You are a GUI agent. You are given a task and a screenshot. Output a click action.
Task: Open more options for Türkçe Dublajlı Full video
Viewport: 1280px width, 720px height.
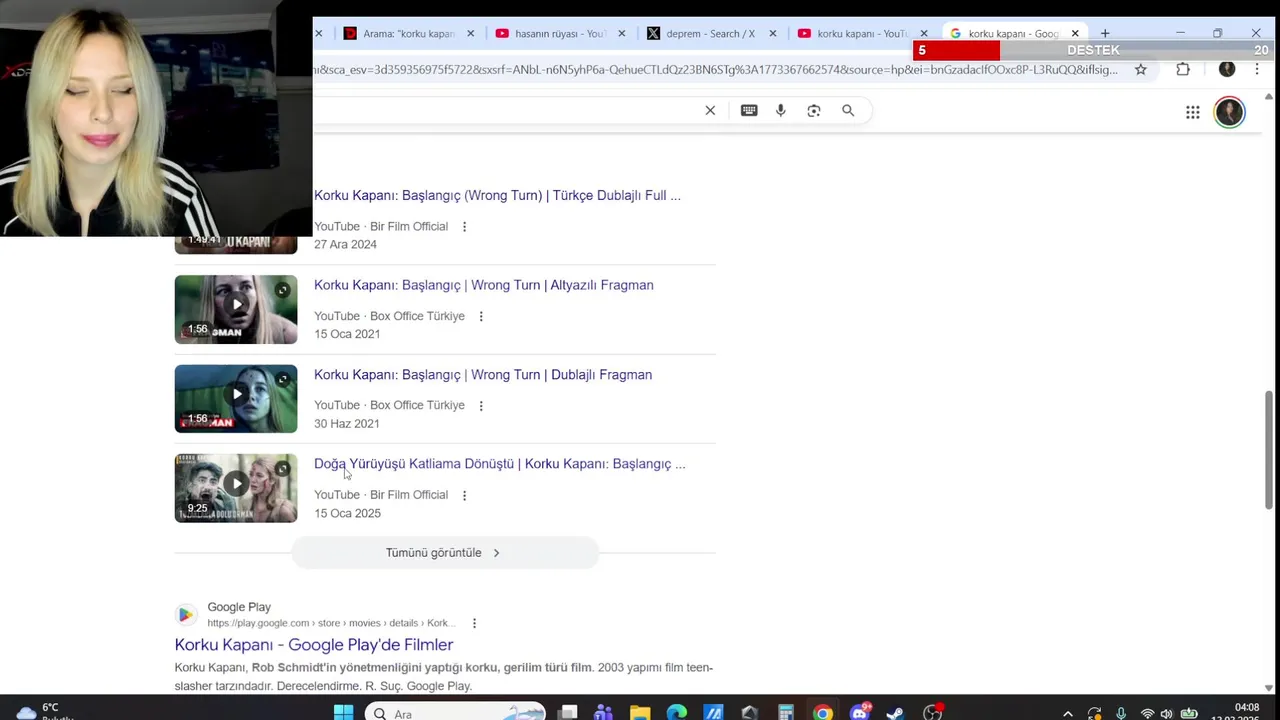(464, 227)
